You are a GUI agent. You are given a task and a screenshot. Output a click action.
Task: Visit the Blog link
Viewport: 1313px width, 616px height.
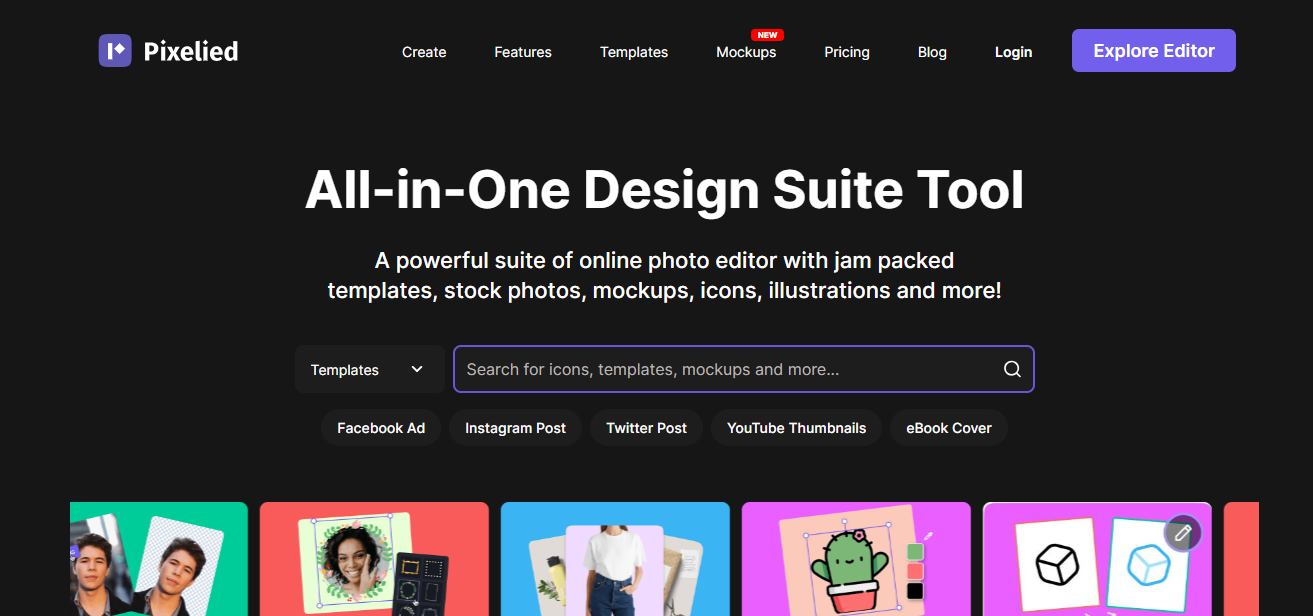click(x=932, y=52)
